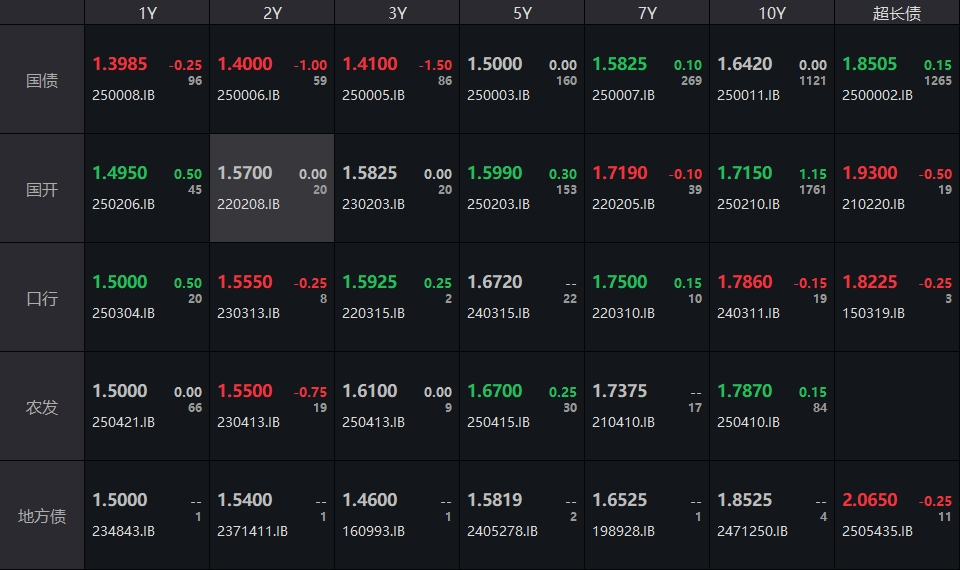This screenshot has width=960, height=570.
Task: Select the 国债 row label
Action: click(x=42, y=80)
